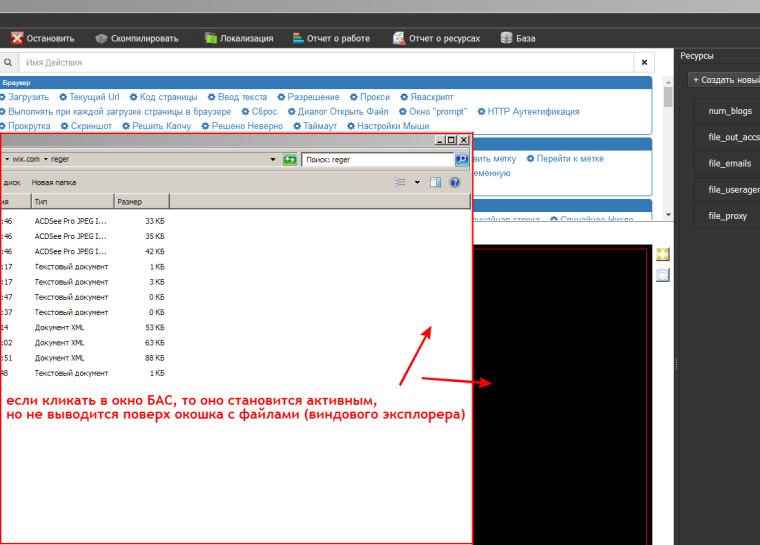Click the Создать новый resource button
The height and width of the screenshot is (545, 760).
725,79
